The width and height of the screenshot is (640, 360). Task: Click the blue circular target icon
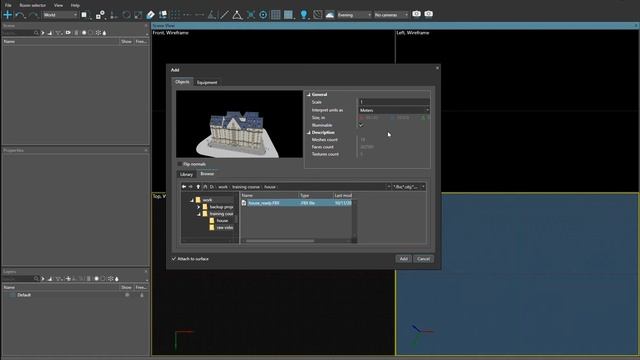click(x=263, y=15)
